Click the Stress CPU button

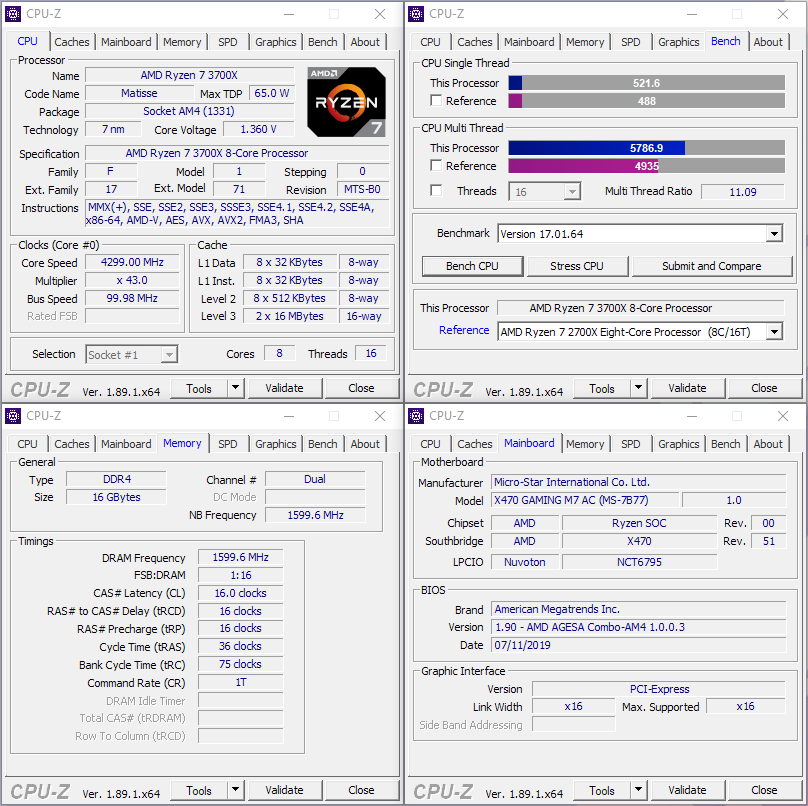point(577,266)
